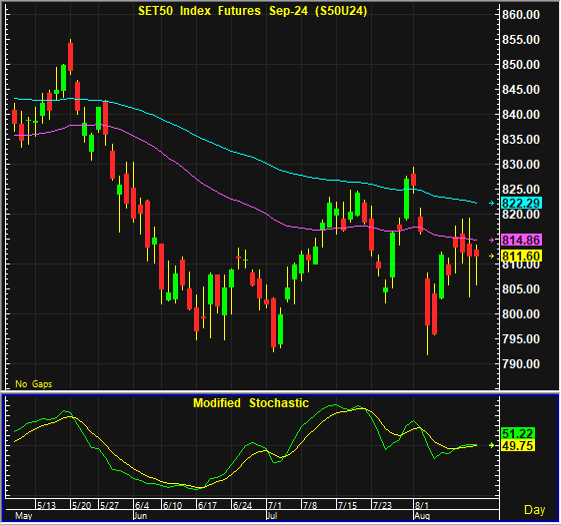The width and height of the screenshot is (561, 525).
Task: Click the 790.00 price axis label
Action: click(x=521, y=364)
